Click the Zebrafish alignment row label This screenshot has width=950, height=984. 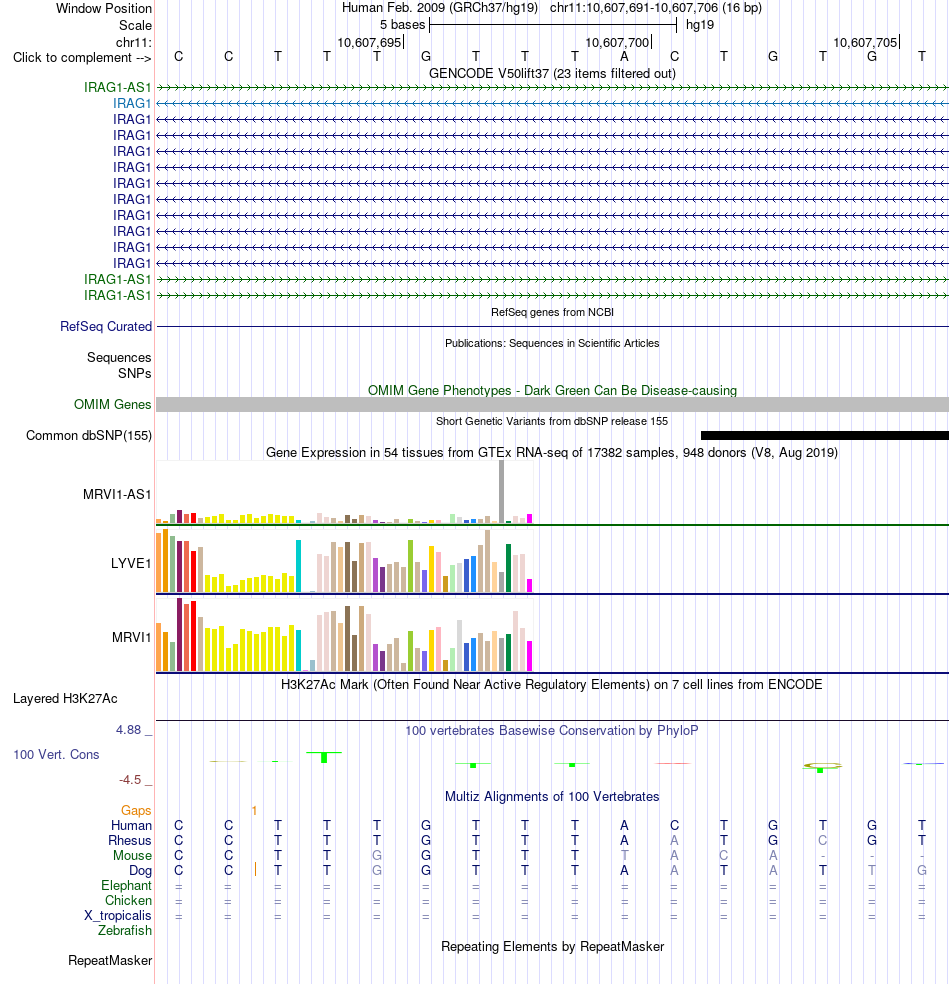[125, 931]
